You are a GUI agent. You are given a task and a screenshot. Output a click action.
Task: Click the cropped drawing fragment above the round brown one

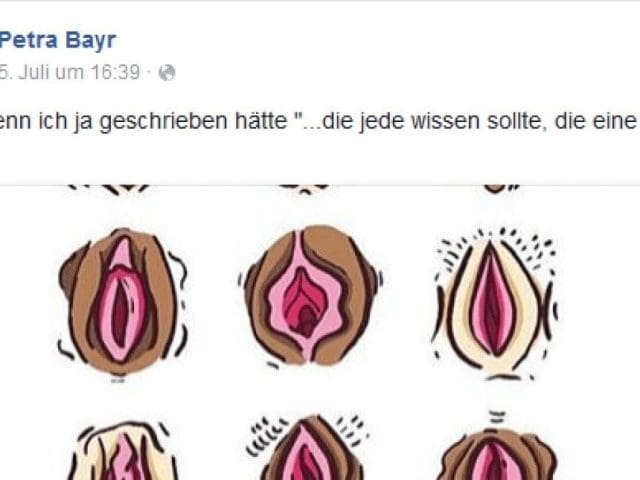(x=304, y=189)
